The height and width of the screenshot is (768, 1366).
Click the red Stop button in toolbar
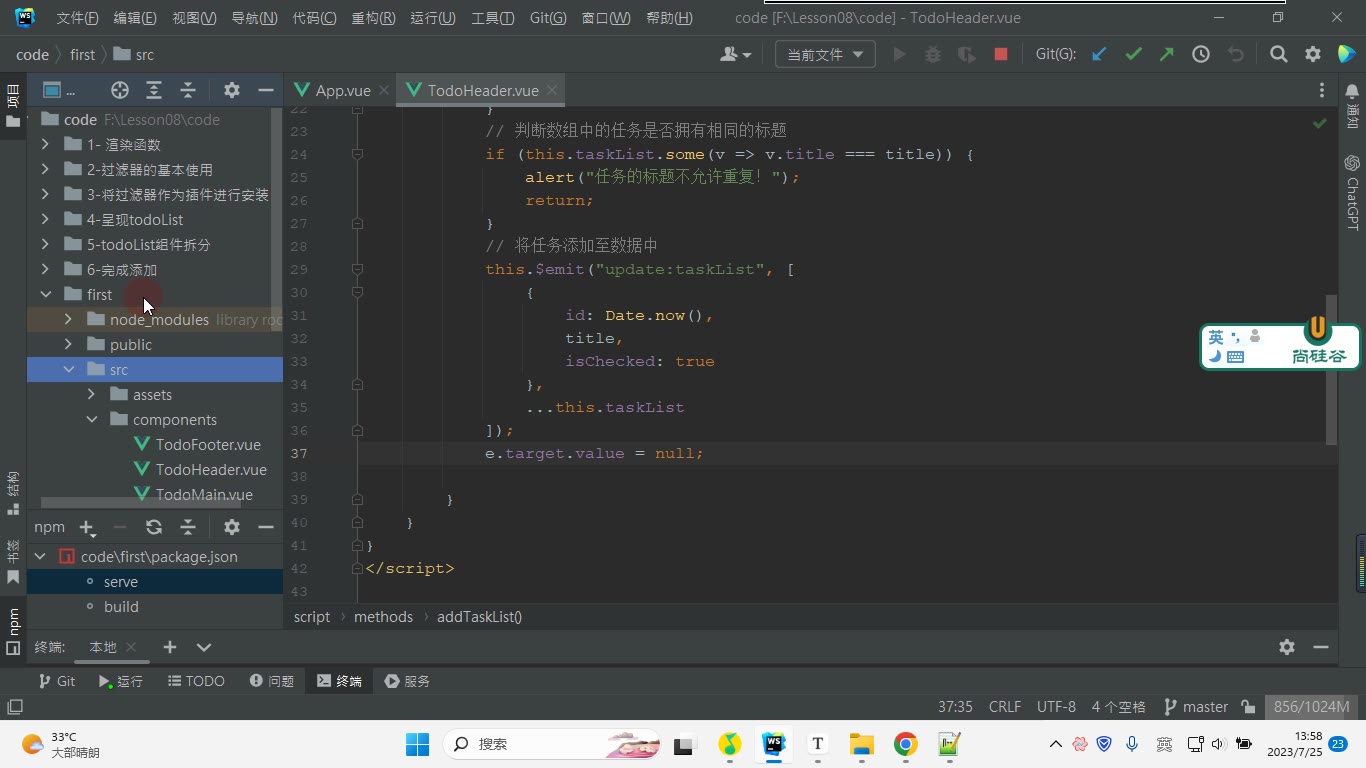[x=1001, y=55]
